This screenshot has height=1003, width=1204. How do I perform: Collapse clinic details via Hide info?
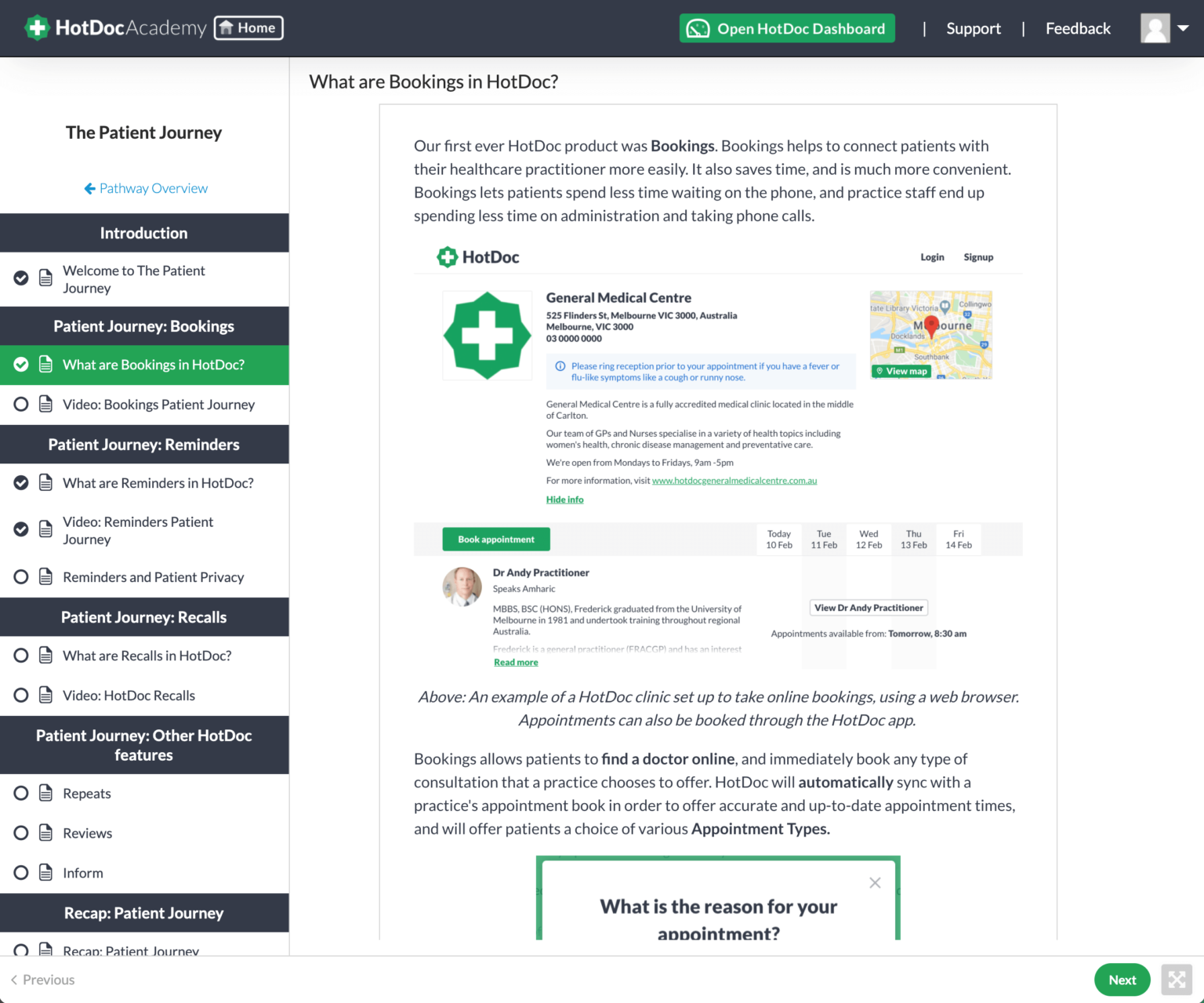564,499
